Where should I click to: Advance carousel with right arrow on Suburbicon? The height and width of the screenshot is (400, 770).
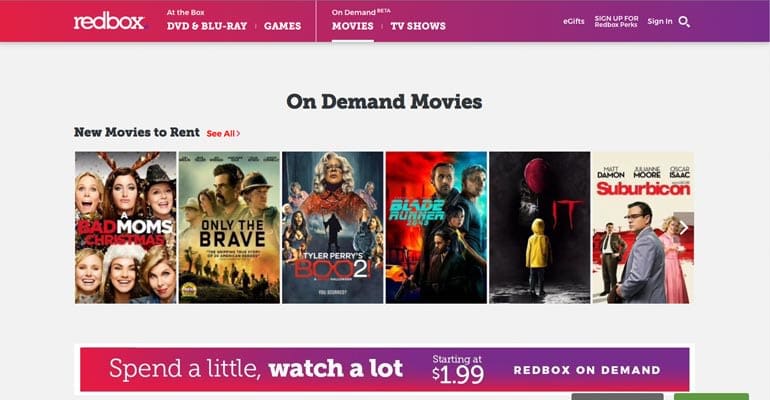(683, 227)
